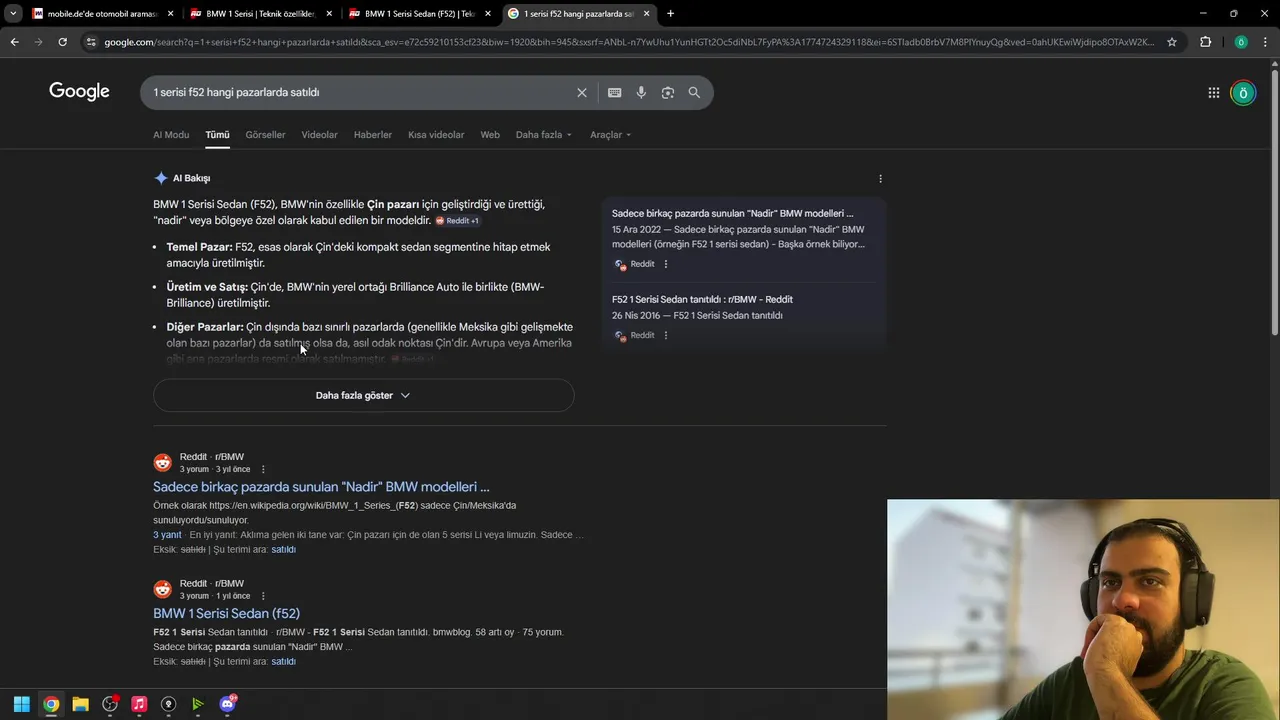Open BMW 1 Serisi Sedan (f52) result
The height and width of the screenshot is (720, 1280).
(226, 613)
